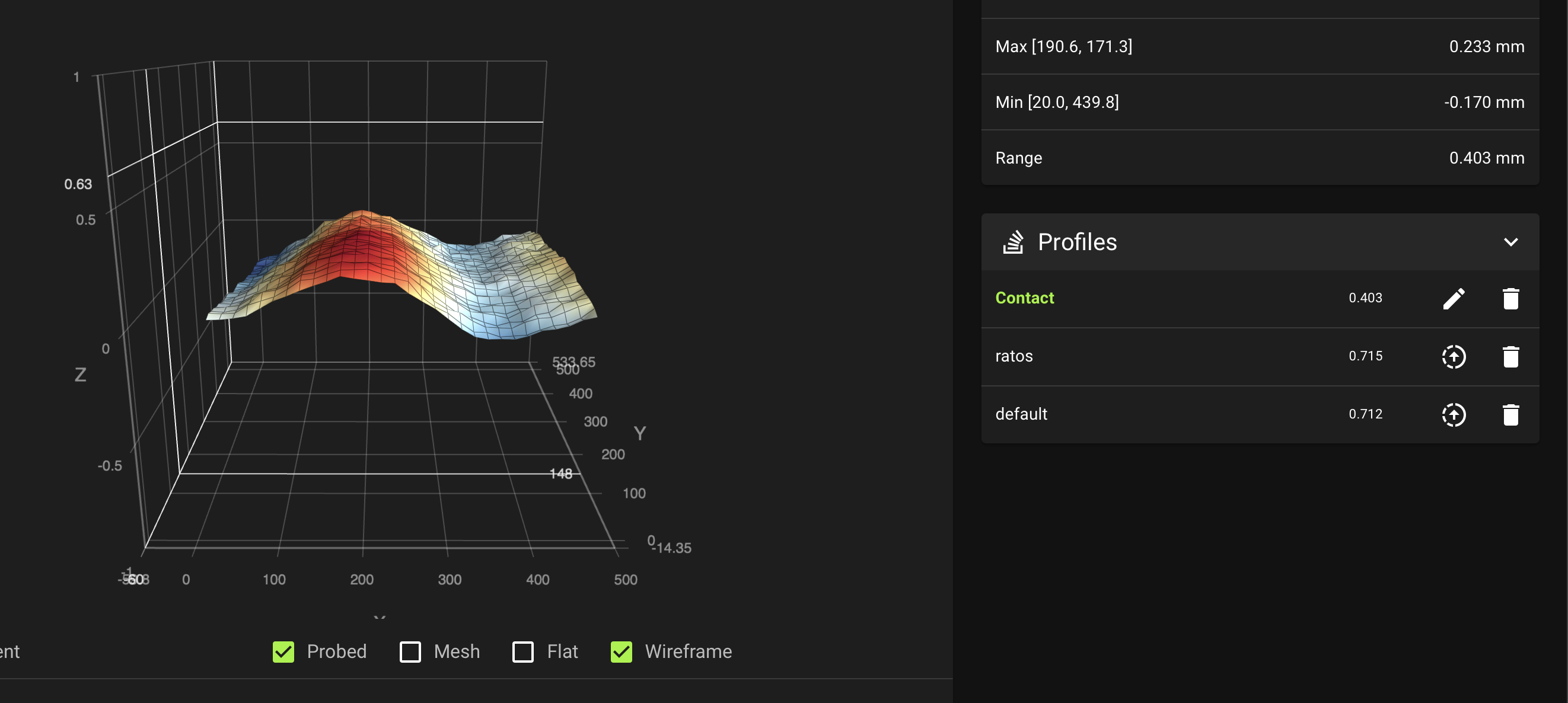Enable the Mesh checkbox
Screen dimensions: 1568x703
point(410,652)
